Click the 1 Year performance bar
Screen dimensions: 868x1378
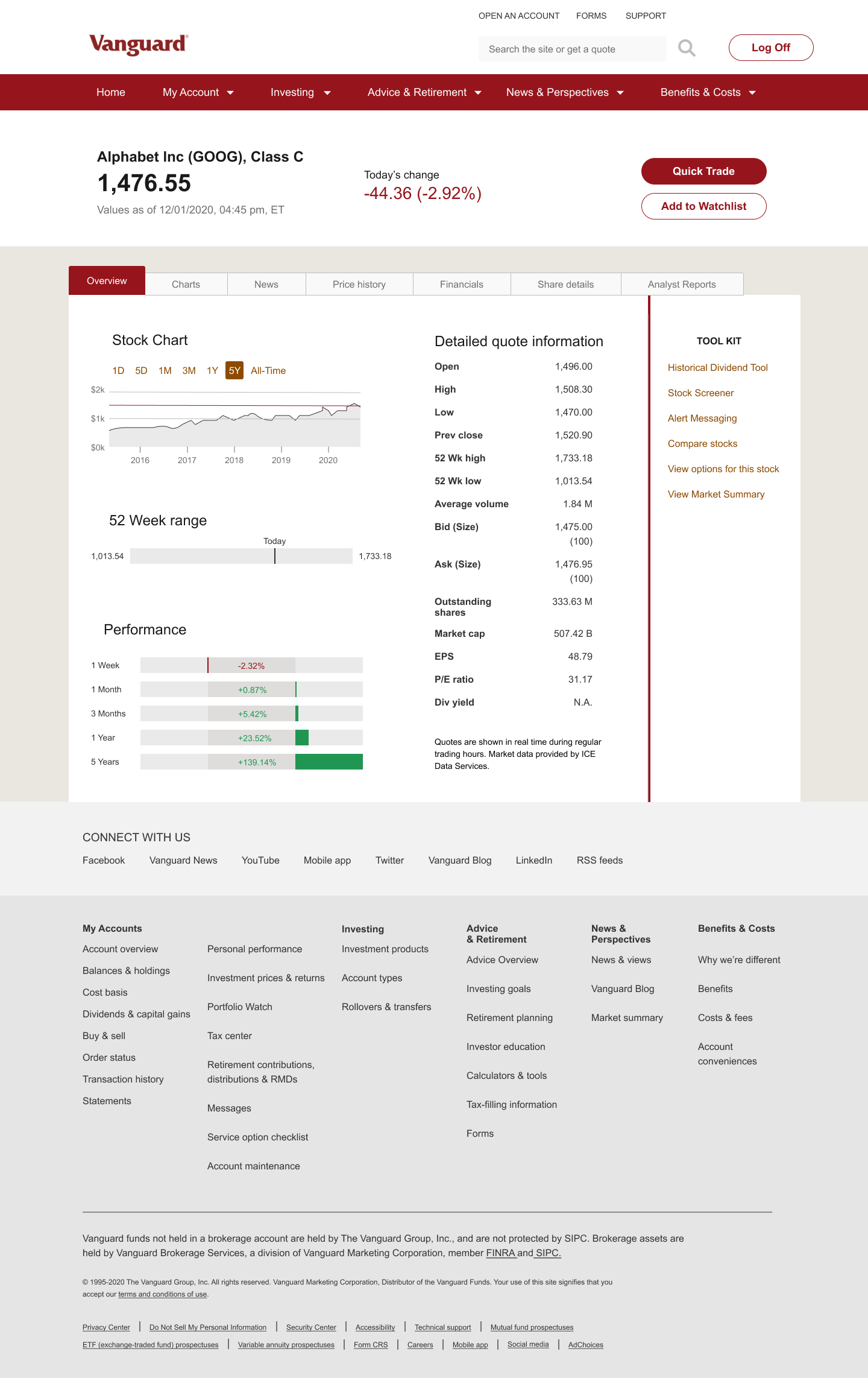pyautogui.click(x=251, y=738)
